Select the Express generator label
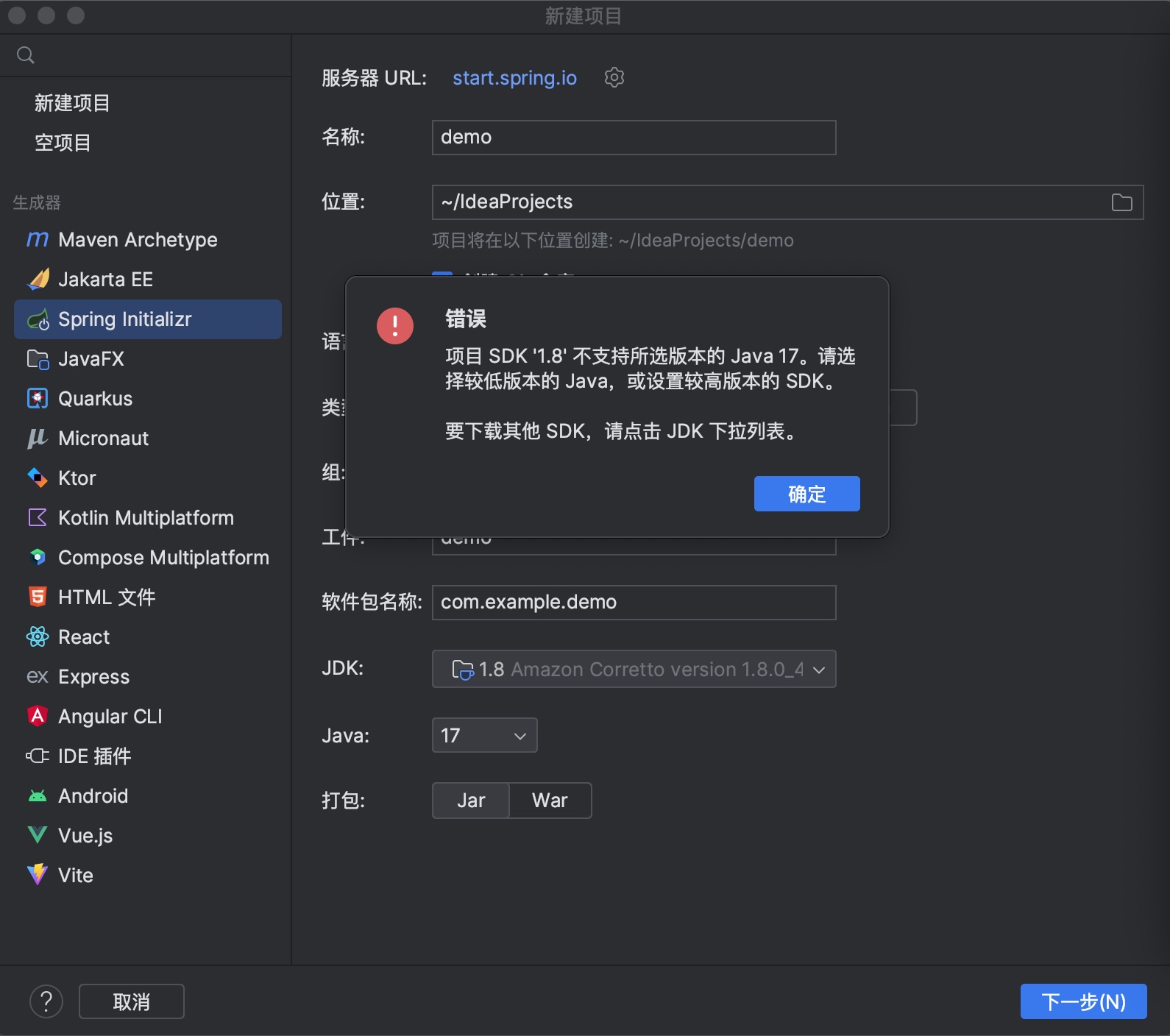Viewport: 1170px width, 1036px height. pos(94,677)
